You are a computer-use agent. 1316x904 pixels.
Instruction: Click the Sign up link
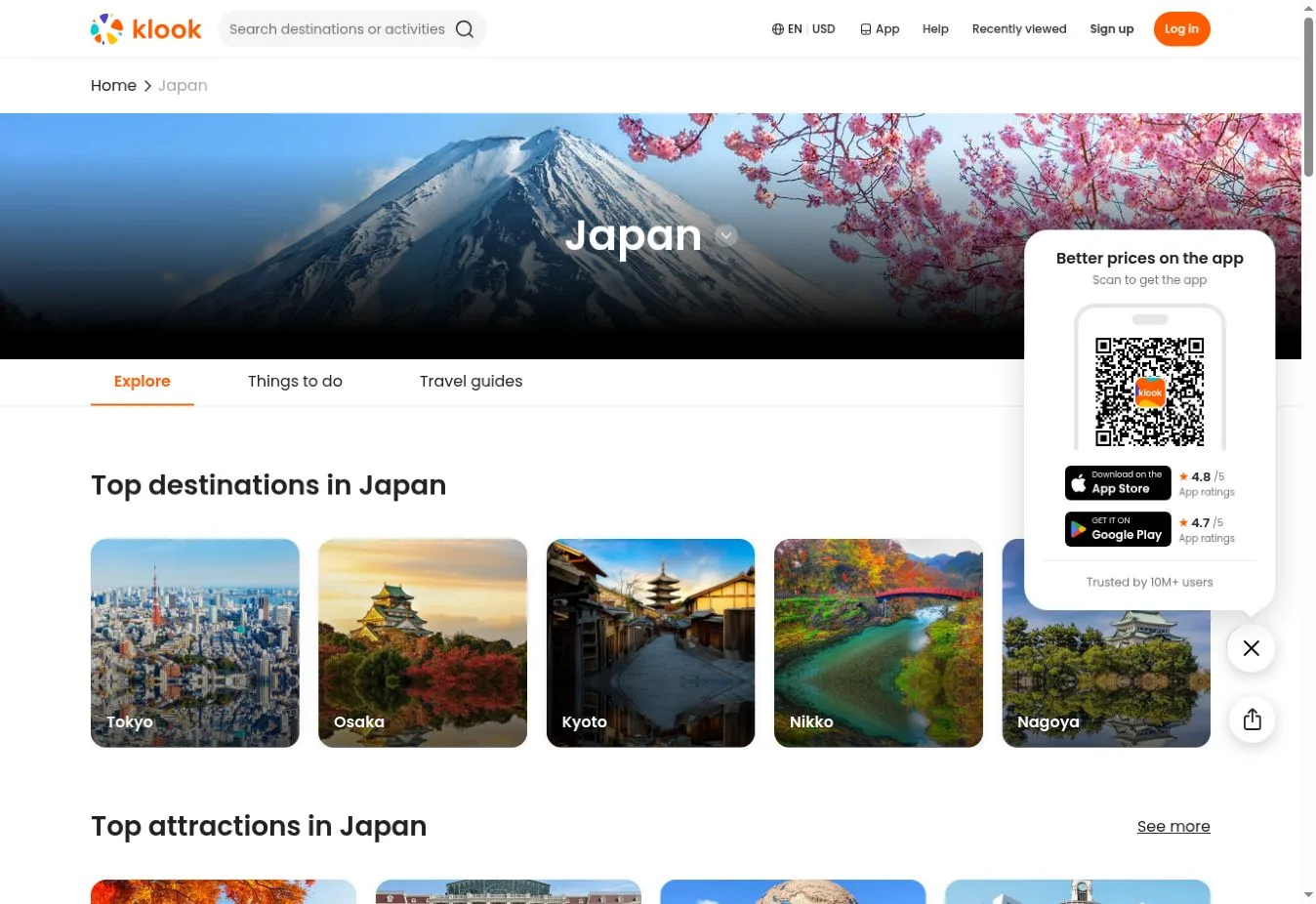tap(1112, 29)
